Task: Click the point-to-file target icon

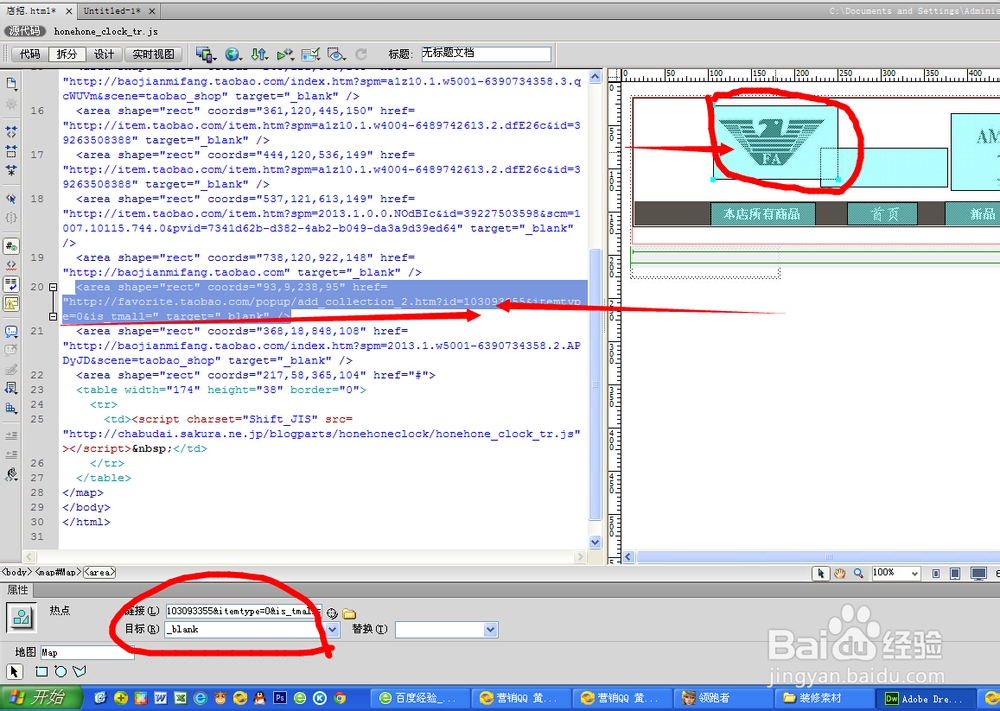Action: (x=332, y=613)
